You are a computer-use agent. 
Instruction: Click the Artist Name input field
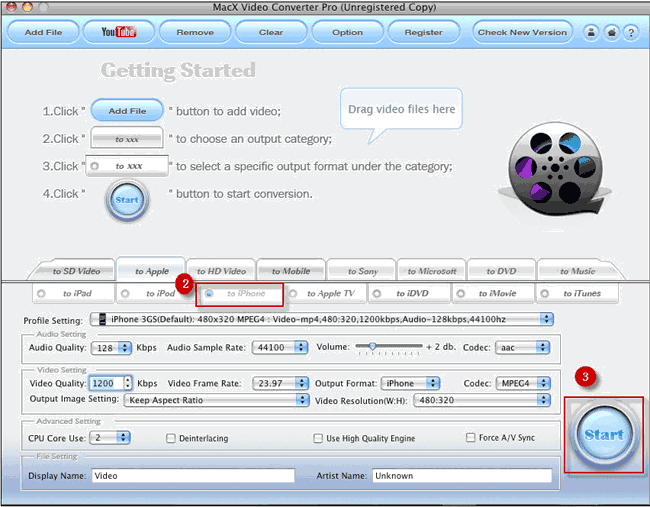(x=462, y=475)
